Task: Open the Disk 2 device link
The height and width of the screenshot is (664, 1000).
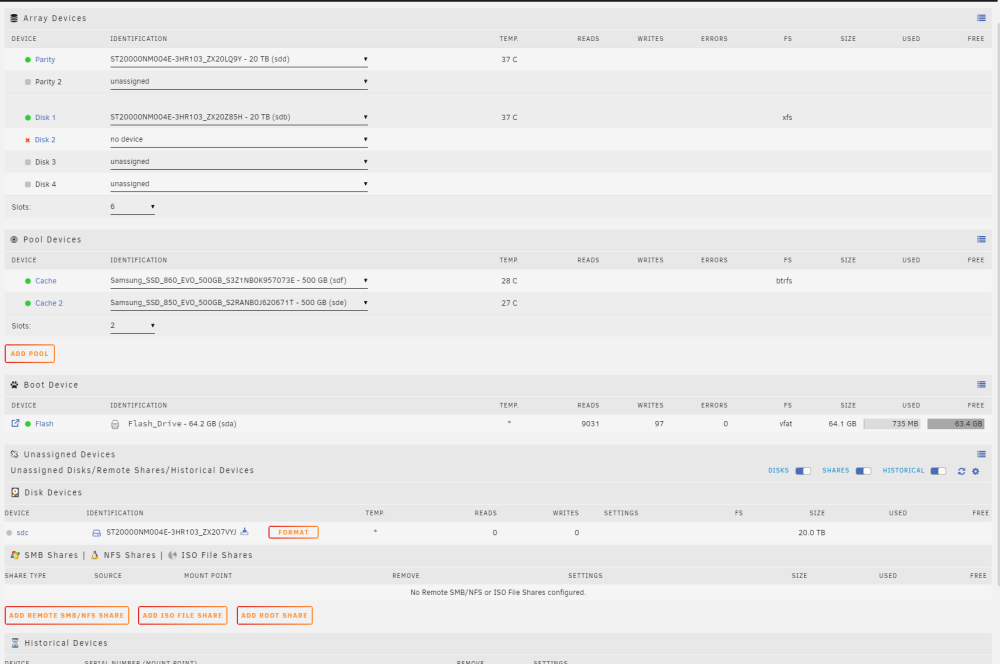Action: pyautogui.click(x=45, y=140)
